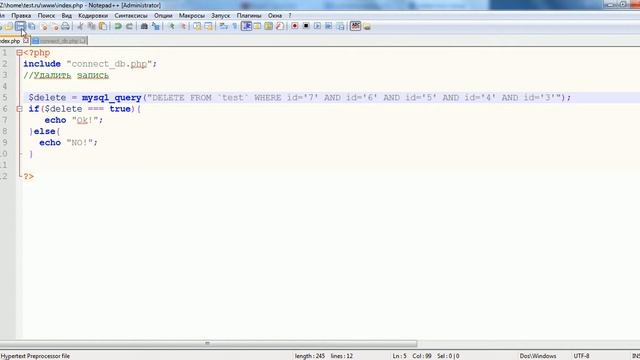This screenshot has width=640, height=360.
Task: Click the last toolbar icon after ABC
Action: coord(367,27)
